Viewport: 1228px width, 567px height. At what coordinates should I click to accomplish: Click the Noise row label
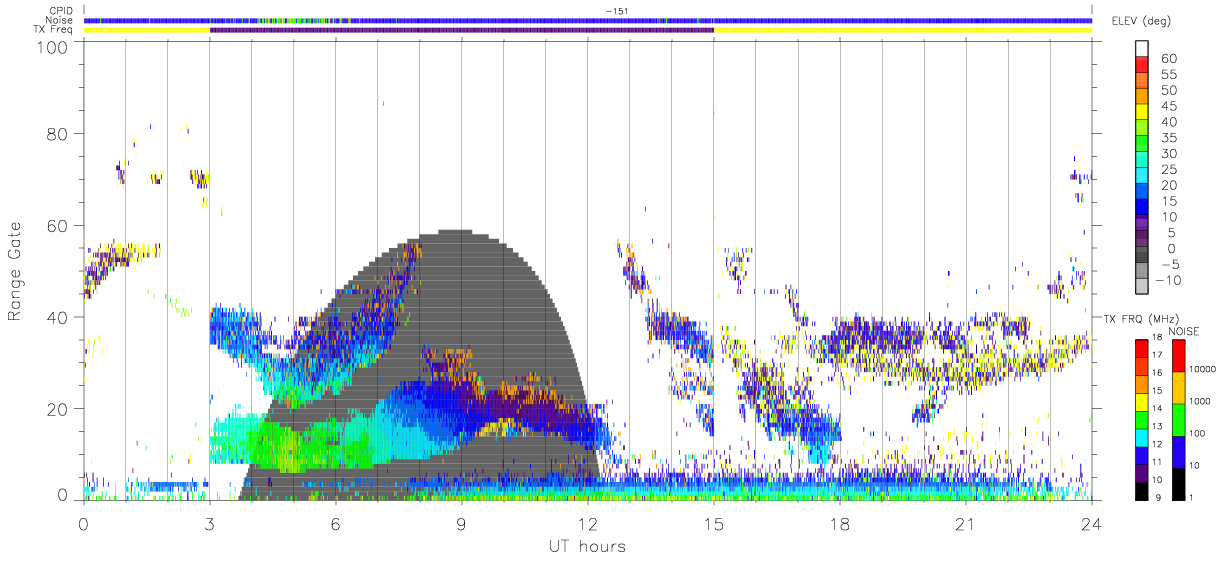pos(61,20)
